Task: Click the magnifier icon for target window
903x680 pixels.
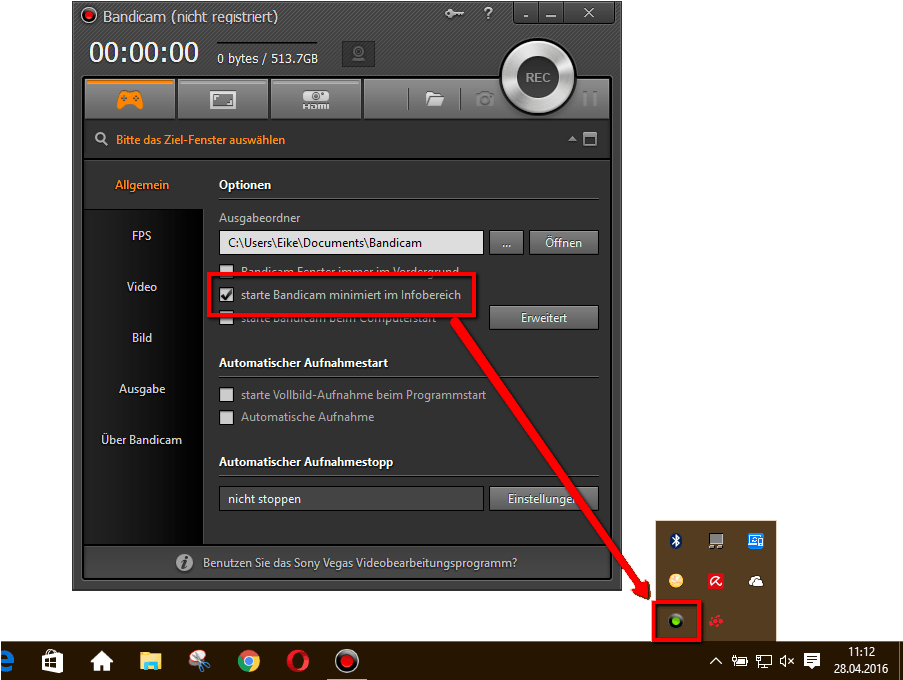Action: pos(101,139)
